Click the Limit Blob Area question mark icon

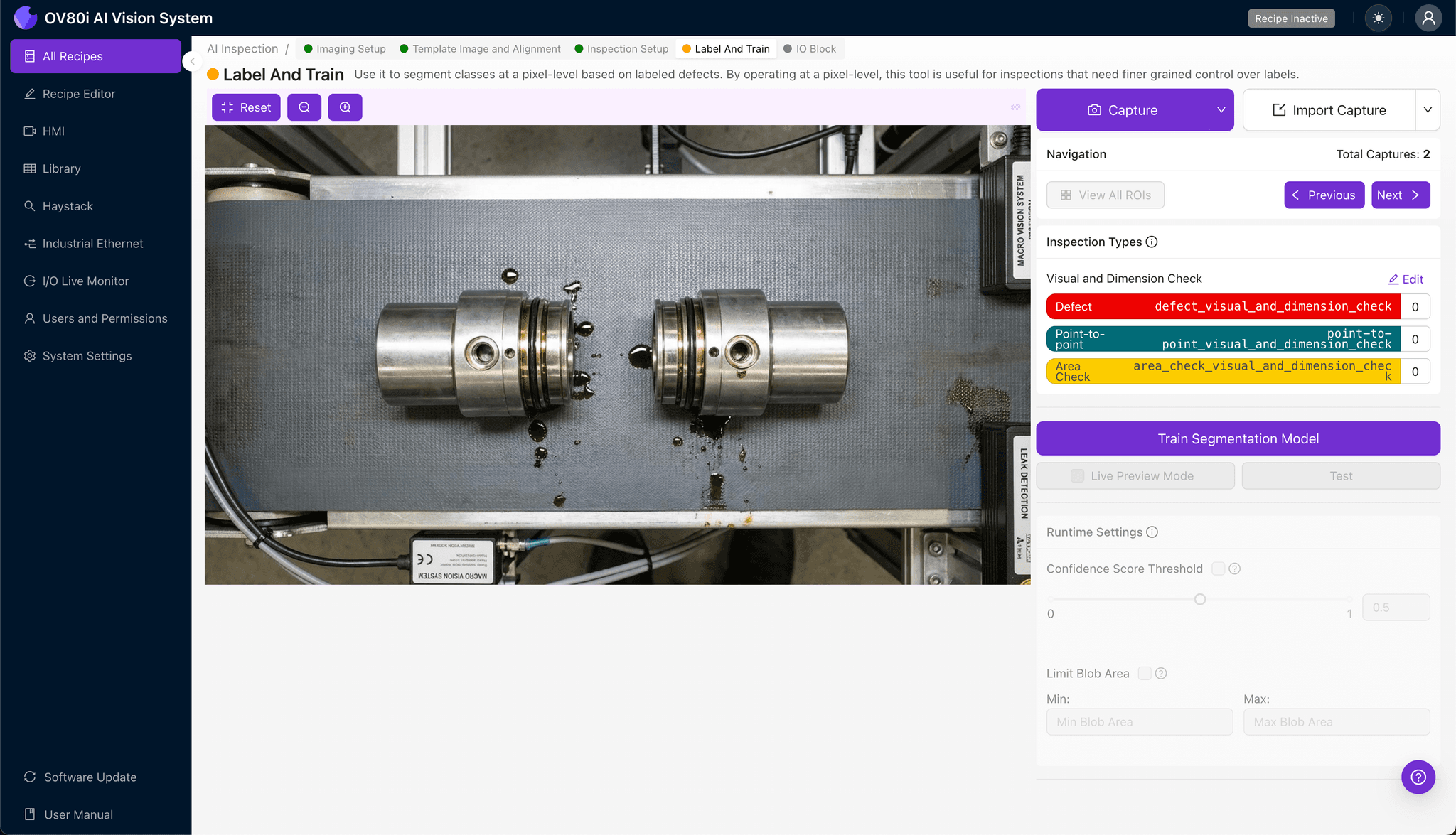[x=1160, y=673]
